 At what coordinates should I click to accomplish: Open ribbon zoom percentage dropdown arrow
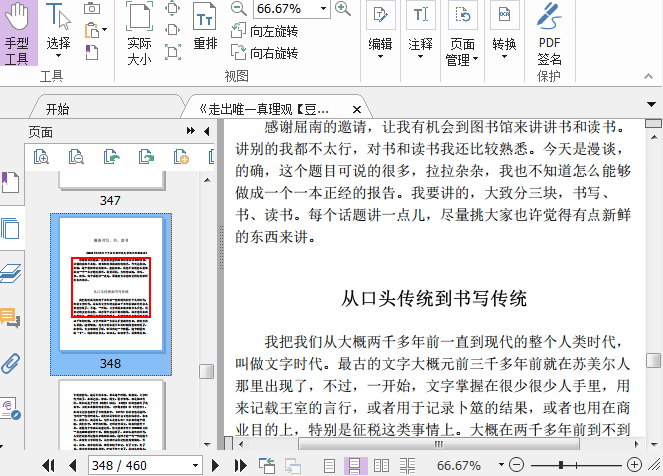tap(323, 9)
